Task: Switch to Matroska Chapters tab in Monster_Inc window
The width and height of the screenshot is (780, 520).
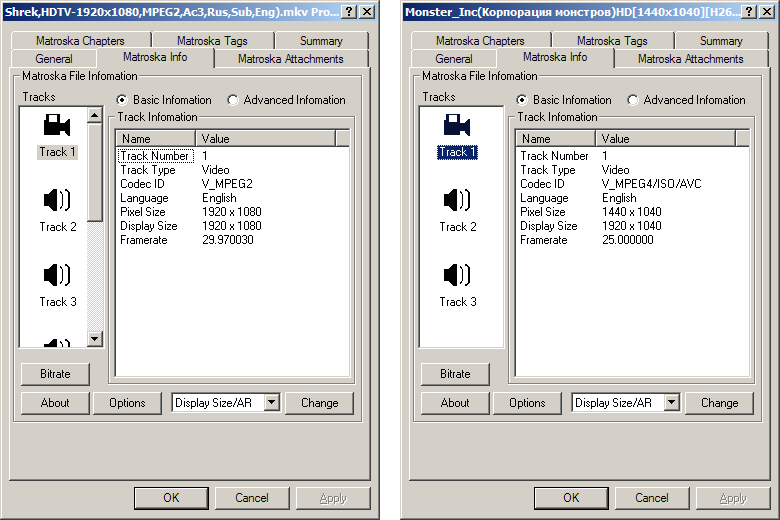Action: [x=481, y=41]
